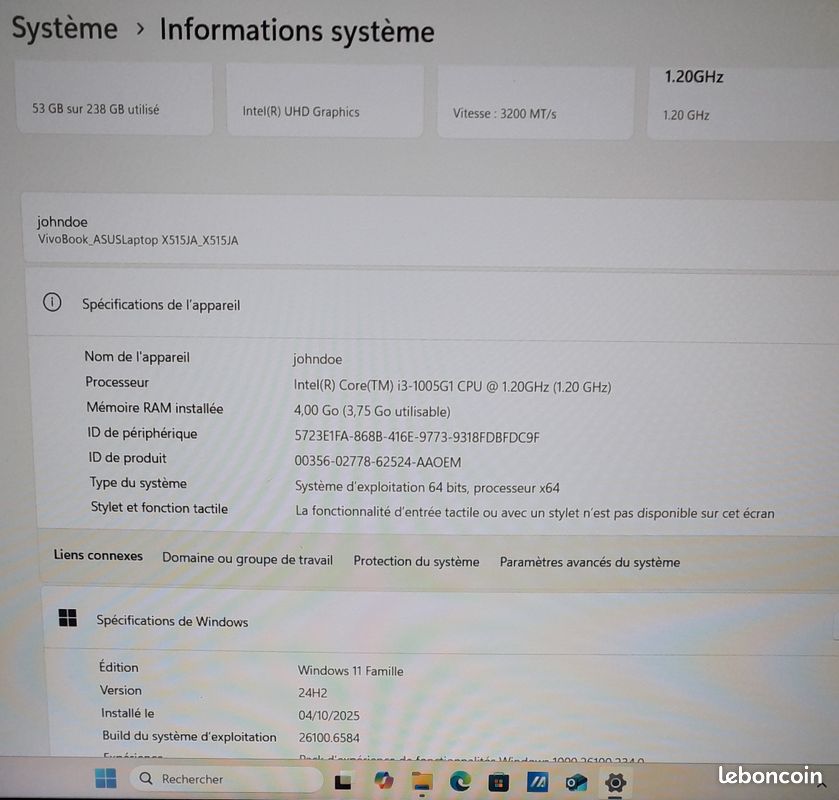This screenshot has height=800, width=839.
Task: Open Paramètres avancés du système link
Action: click(590, 562)
